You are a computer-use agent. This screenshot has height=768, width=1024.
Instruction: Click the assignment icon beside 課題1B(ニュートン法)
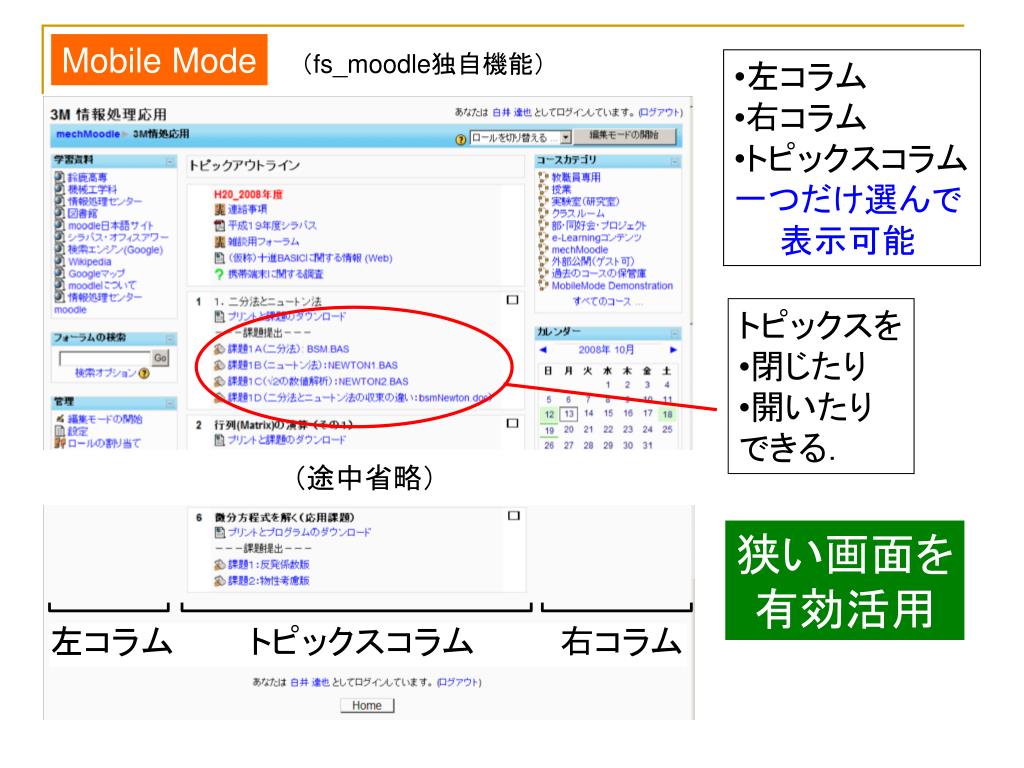(x=219, y=365)
